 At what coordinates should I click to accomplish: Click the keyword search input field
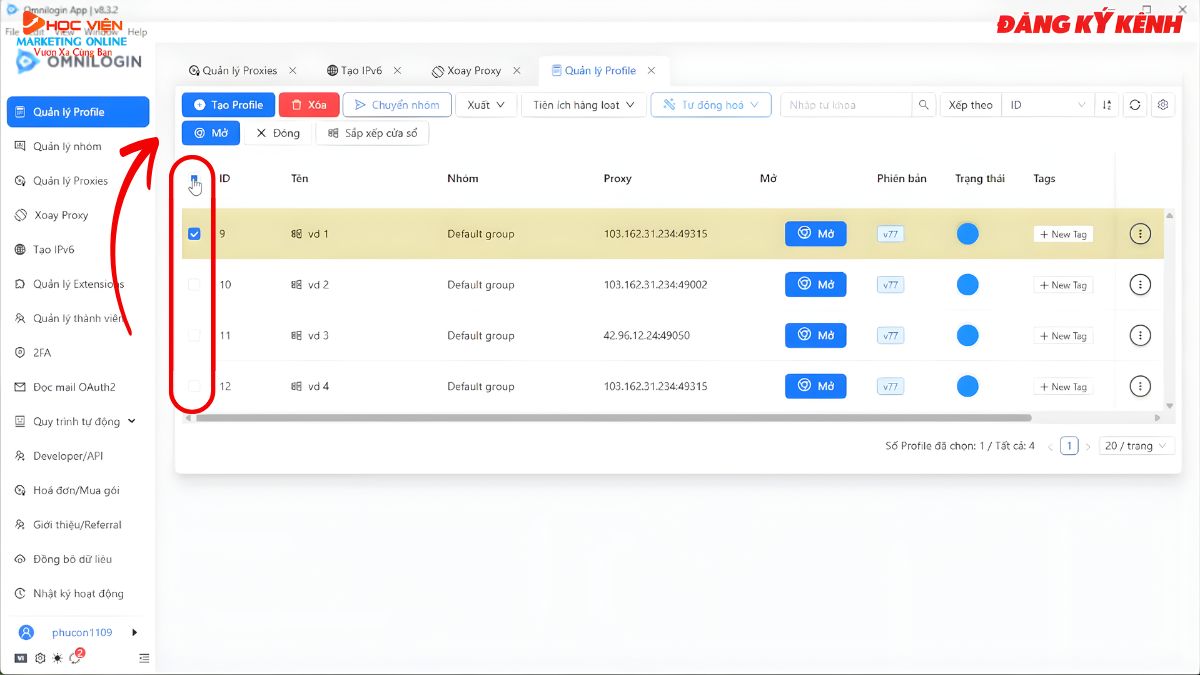click(845, 105)
